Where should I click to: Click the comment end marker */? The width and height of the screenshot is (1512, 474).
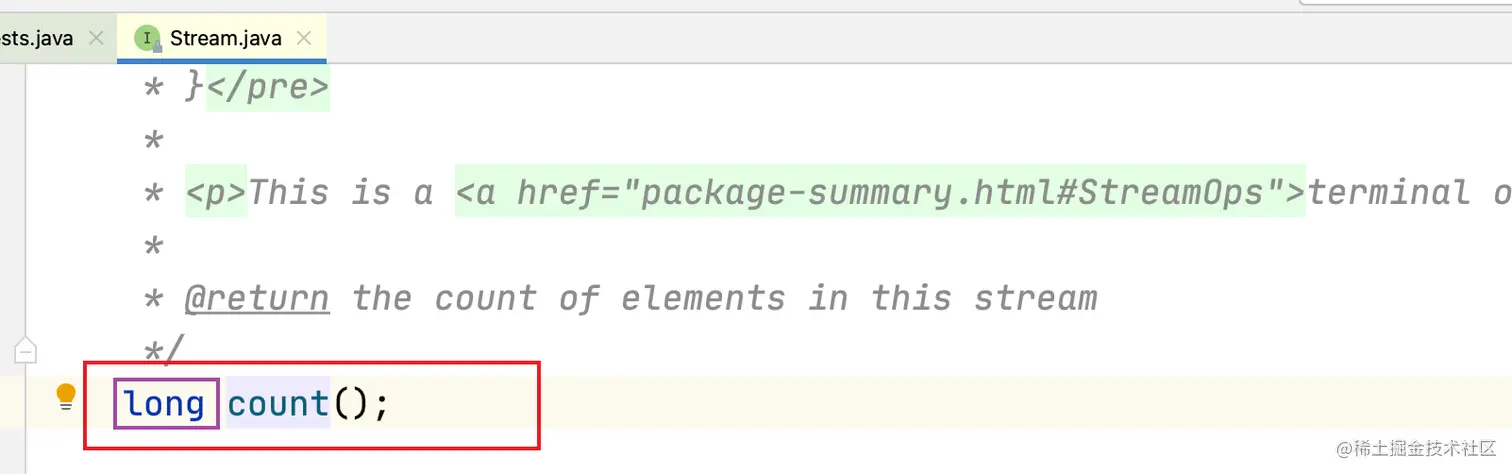click(x=165, y=350)
